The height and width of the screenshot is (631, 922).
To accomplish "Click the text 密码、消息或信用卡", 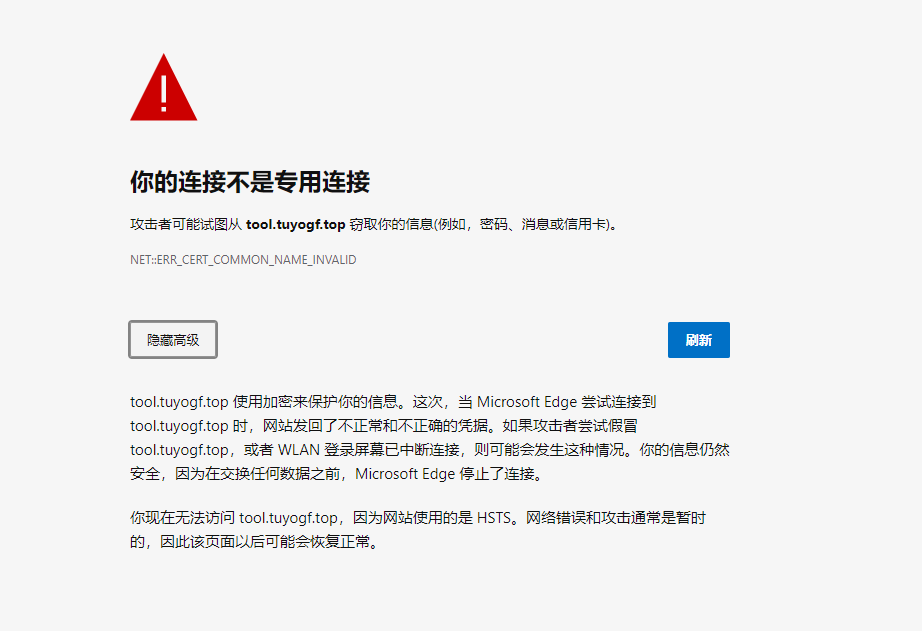I will 543,224.
